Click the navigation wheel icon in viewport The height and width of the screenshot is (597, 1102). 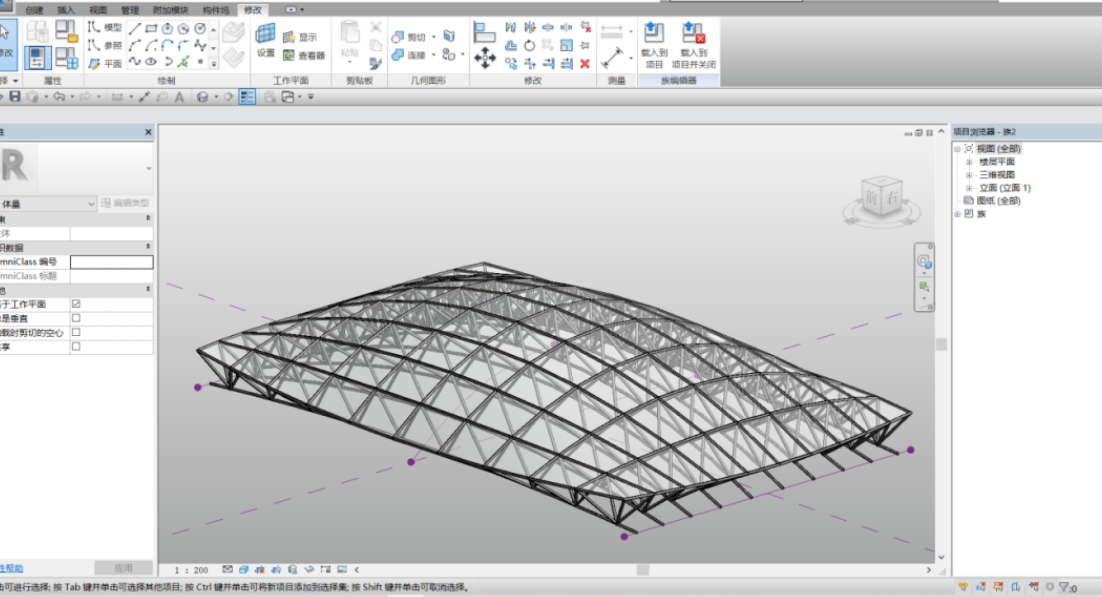click(x=923, y=262)
